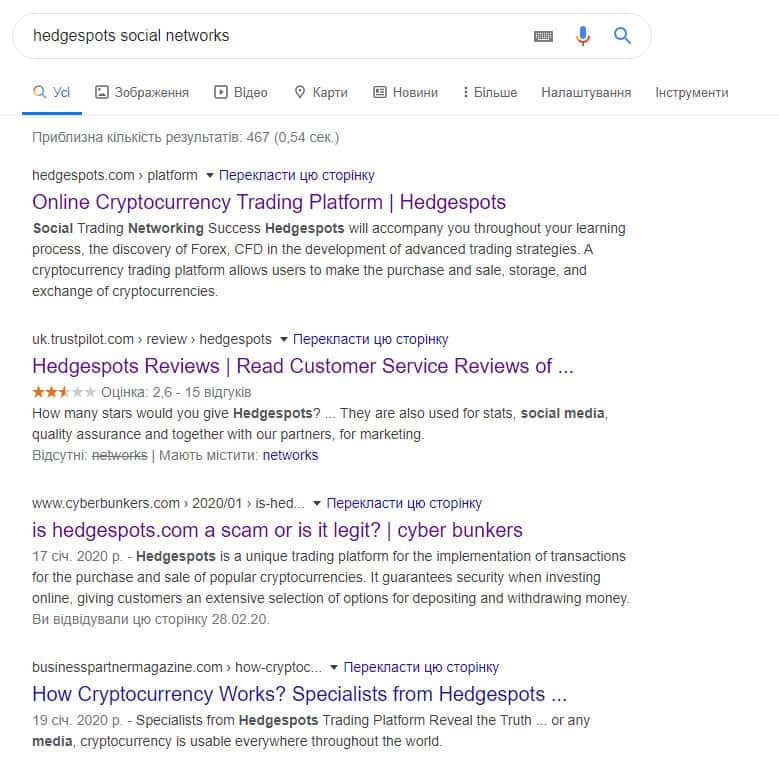779x762 pixels.
Task: Click the results count text 467
Action: click(185, 137)
